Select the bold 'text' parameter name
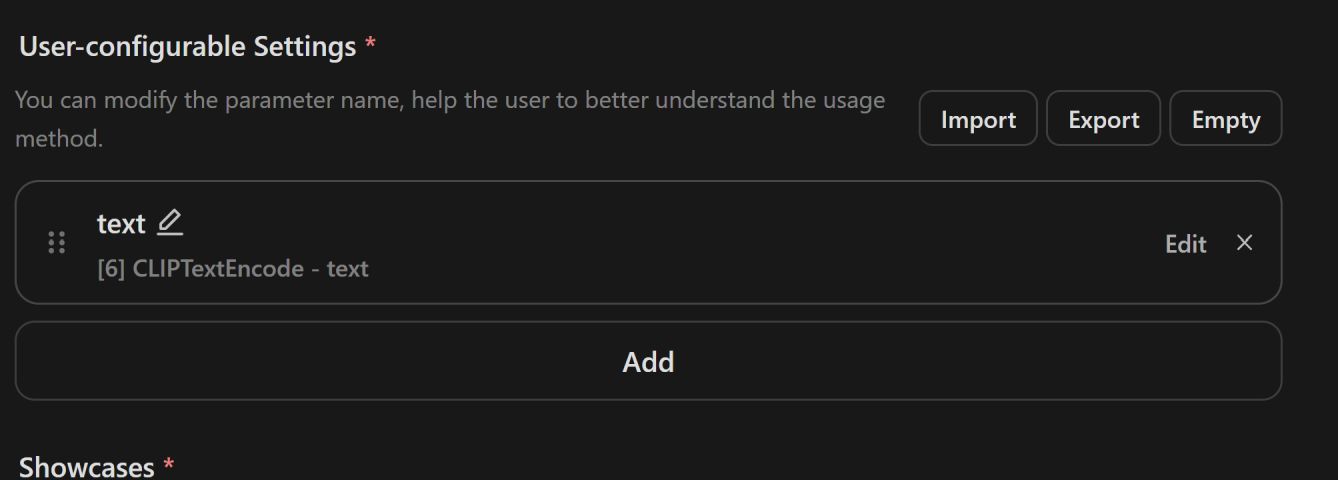Viewport: 1338px width, 480px height. [121, 224]
